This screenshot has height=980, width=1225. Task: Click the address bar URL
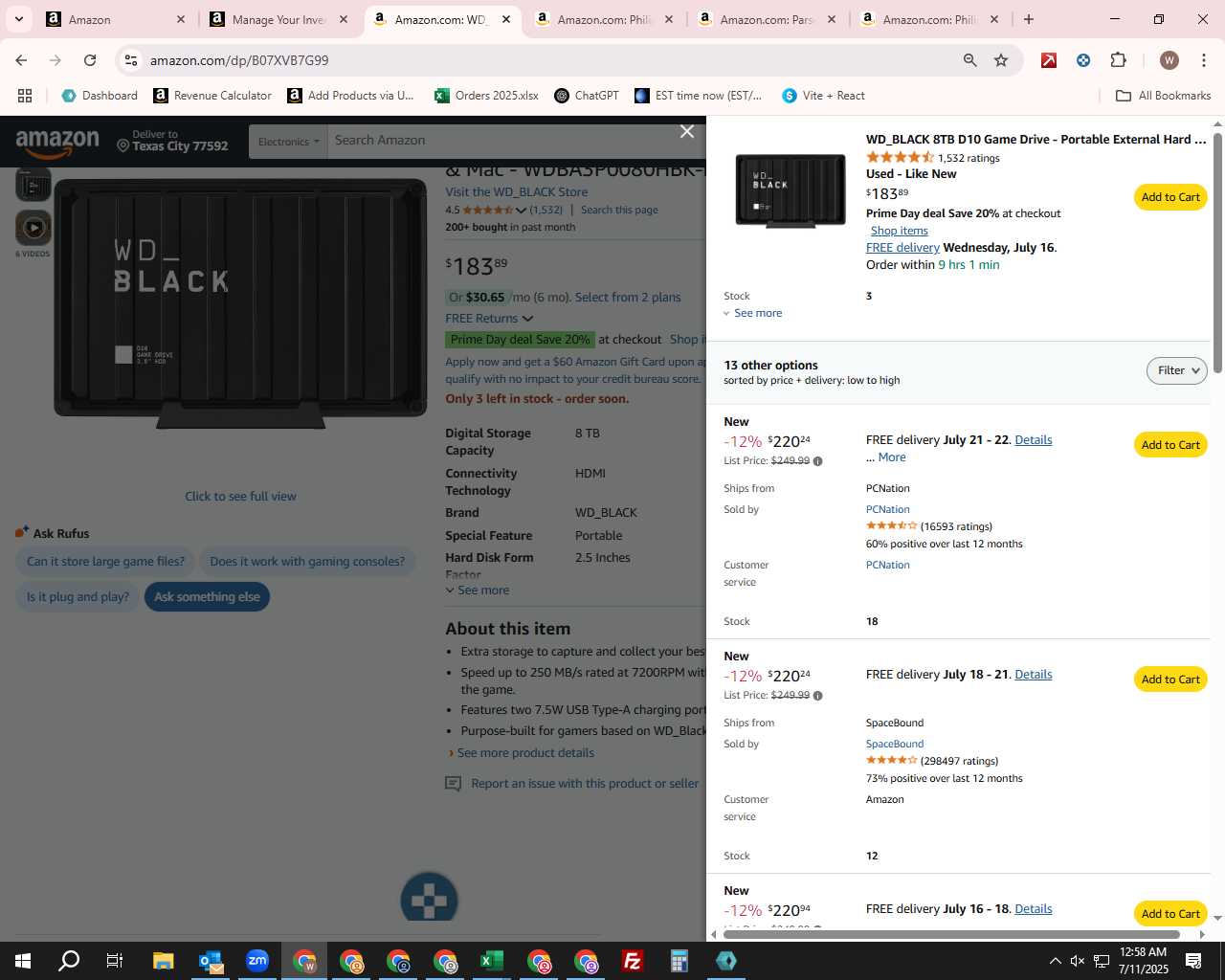pos(239,60)
